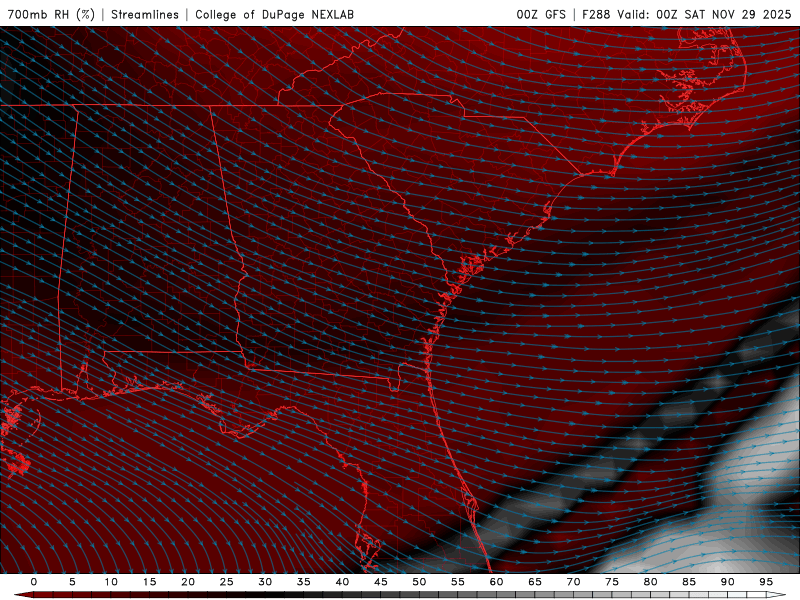This screenshot has width=800, height=600.
Task: Click the colorbar label "25"
Action: [226, 582]
